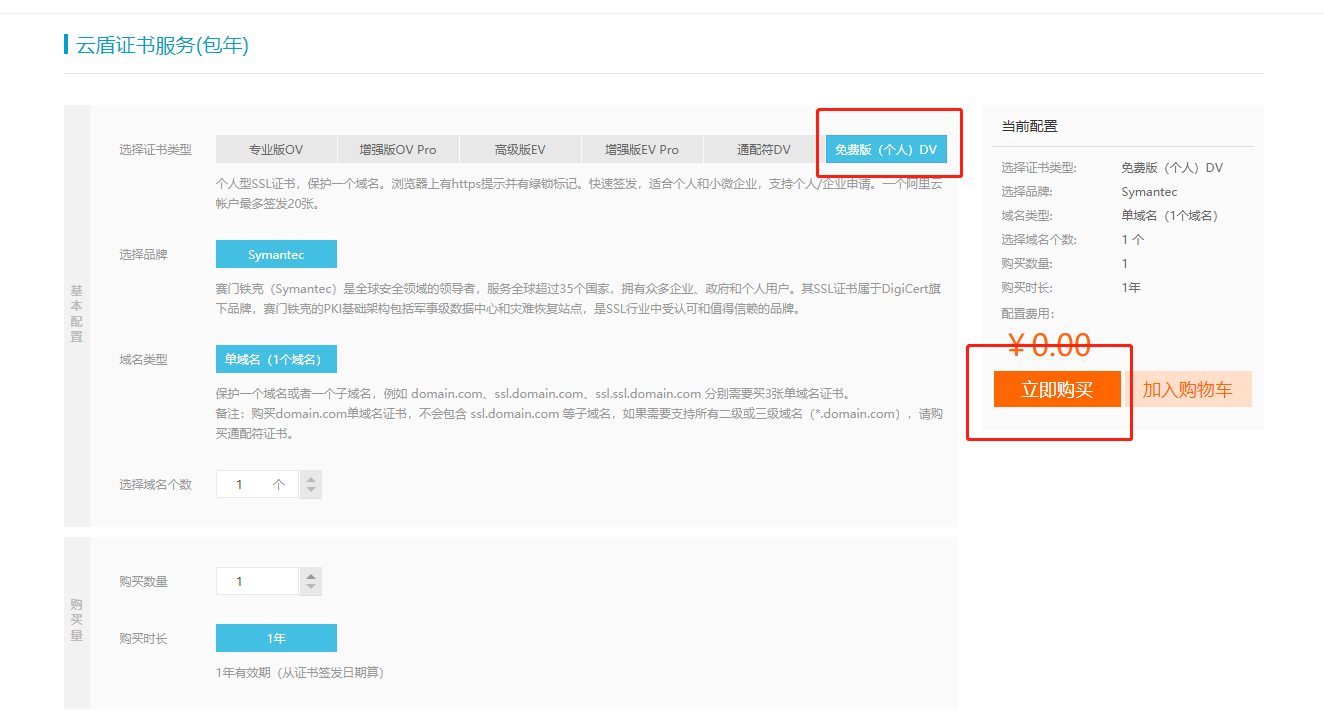
Task: Select the Symantec brand option
Action: pos(276,254)
